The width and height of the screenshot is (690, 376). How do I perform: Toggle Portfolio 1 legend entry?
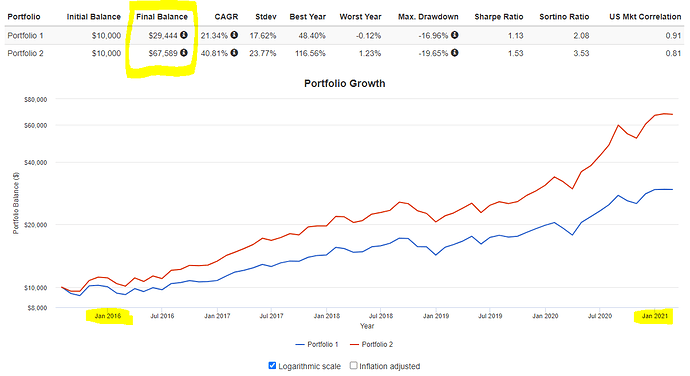pyautogui.click(x=317, y=344)
